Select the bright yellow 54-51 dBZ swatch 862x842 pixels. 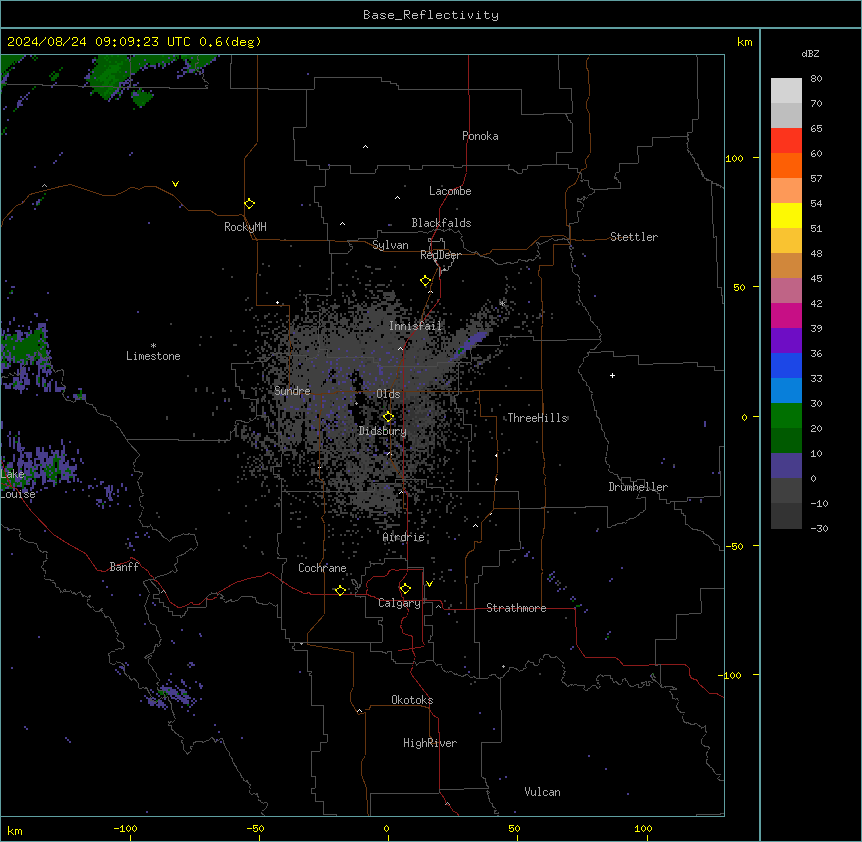coord(786,215)
